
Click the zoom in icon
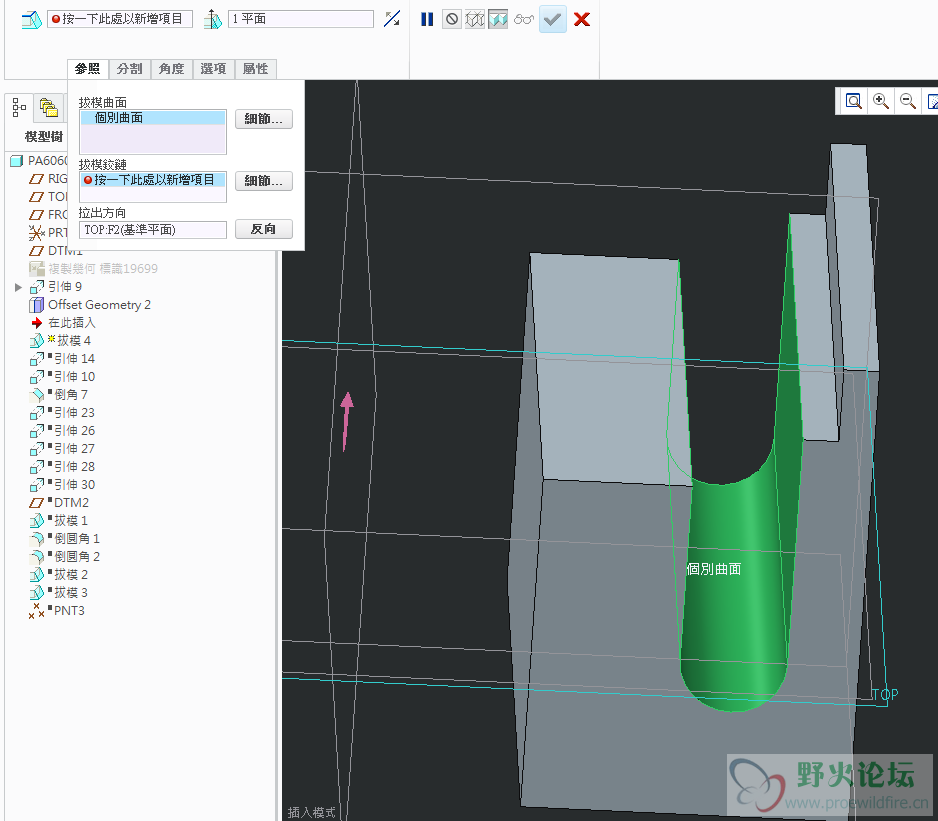point(881,101)
